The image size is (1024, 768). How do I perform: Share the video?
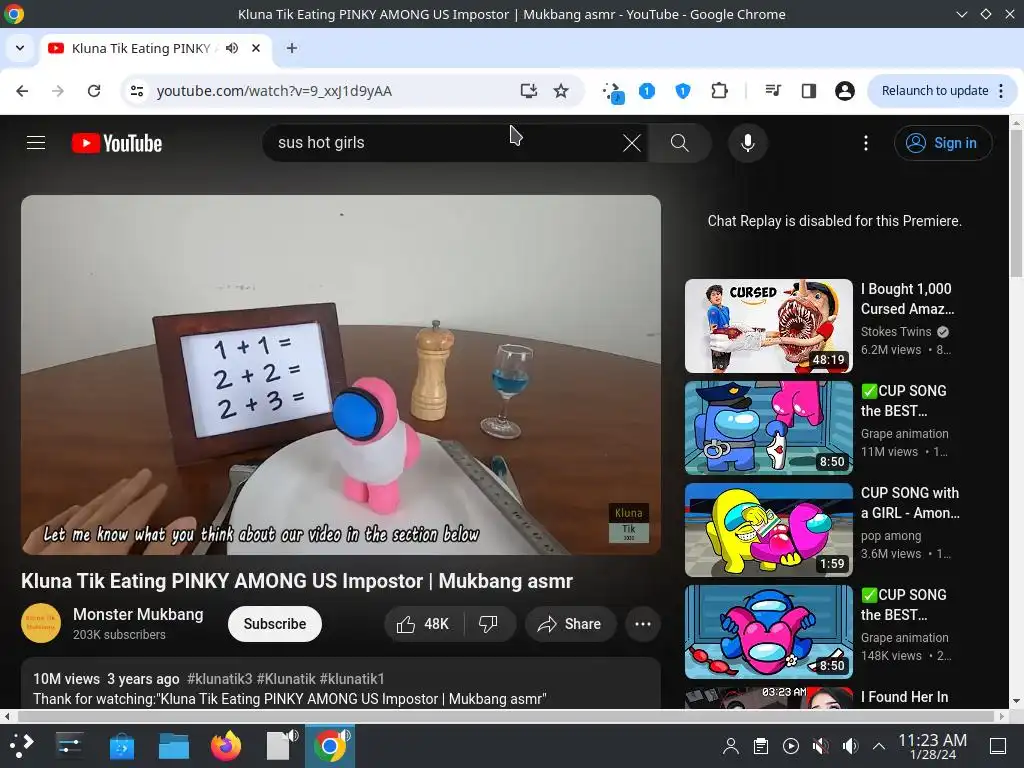(569, 624)
